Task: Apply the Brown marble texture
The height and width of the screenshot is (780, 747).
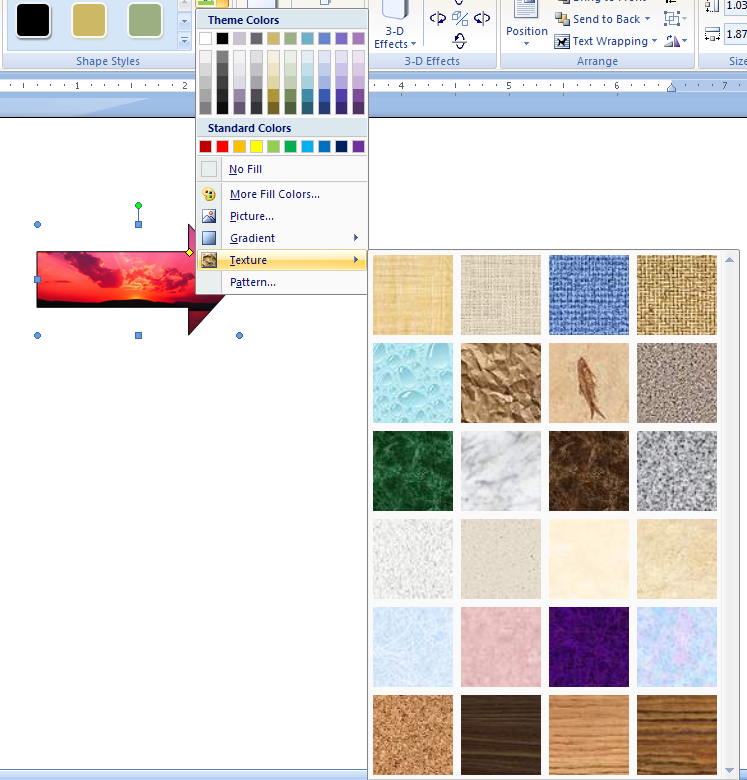Action: point(589,471)
